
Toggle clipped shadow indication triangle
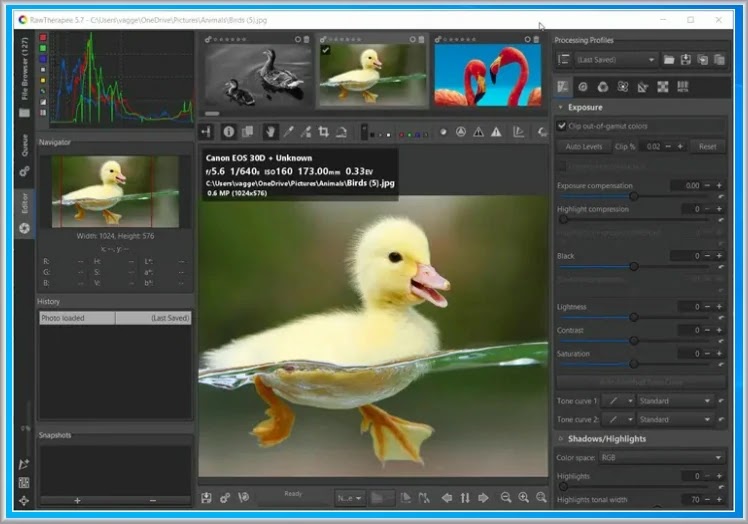[x=478, y=132]
